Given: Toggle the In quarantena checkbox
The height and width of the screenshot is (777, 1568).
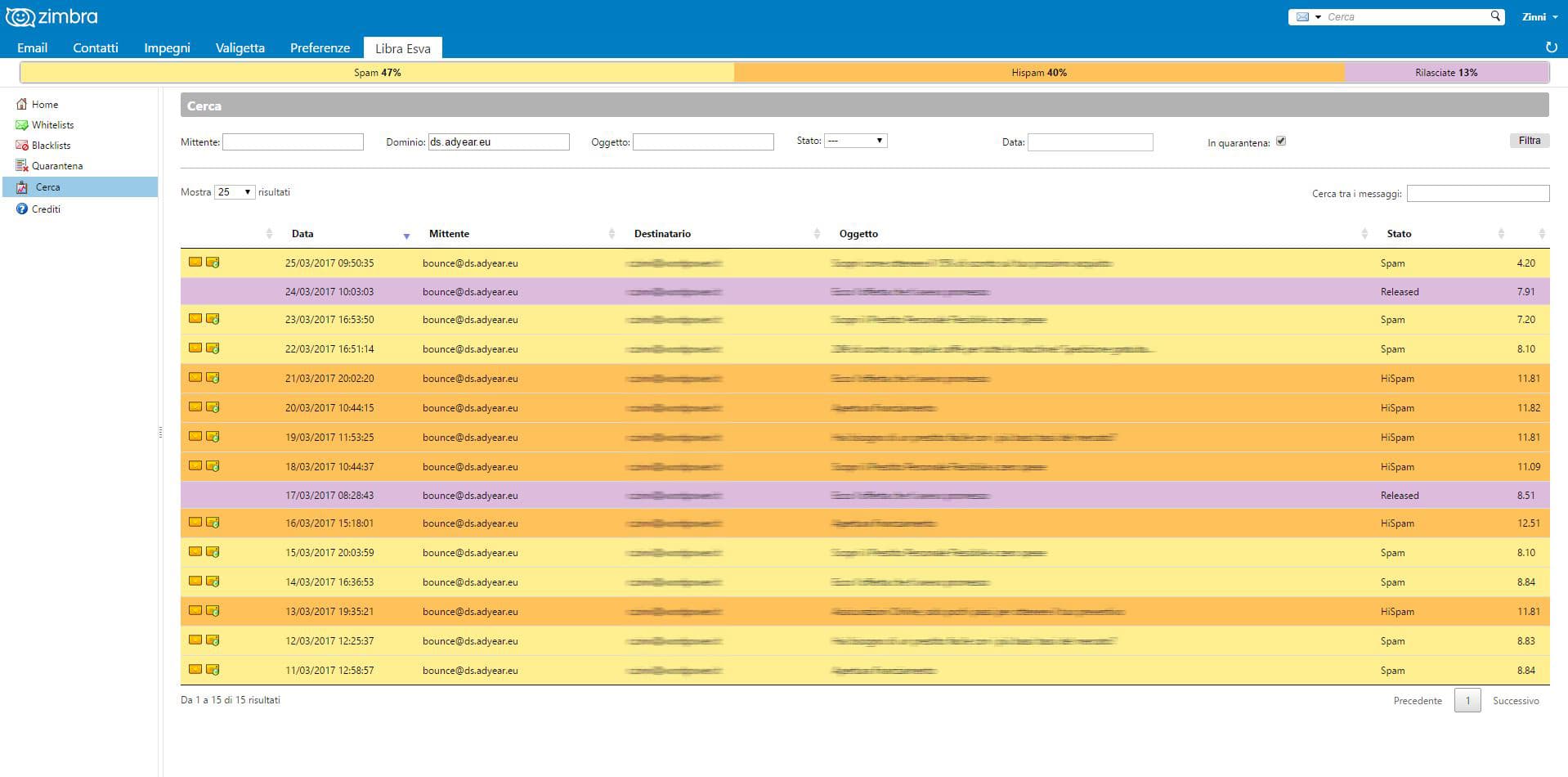Looking at the screenshot, I should (1281, 141).
